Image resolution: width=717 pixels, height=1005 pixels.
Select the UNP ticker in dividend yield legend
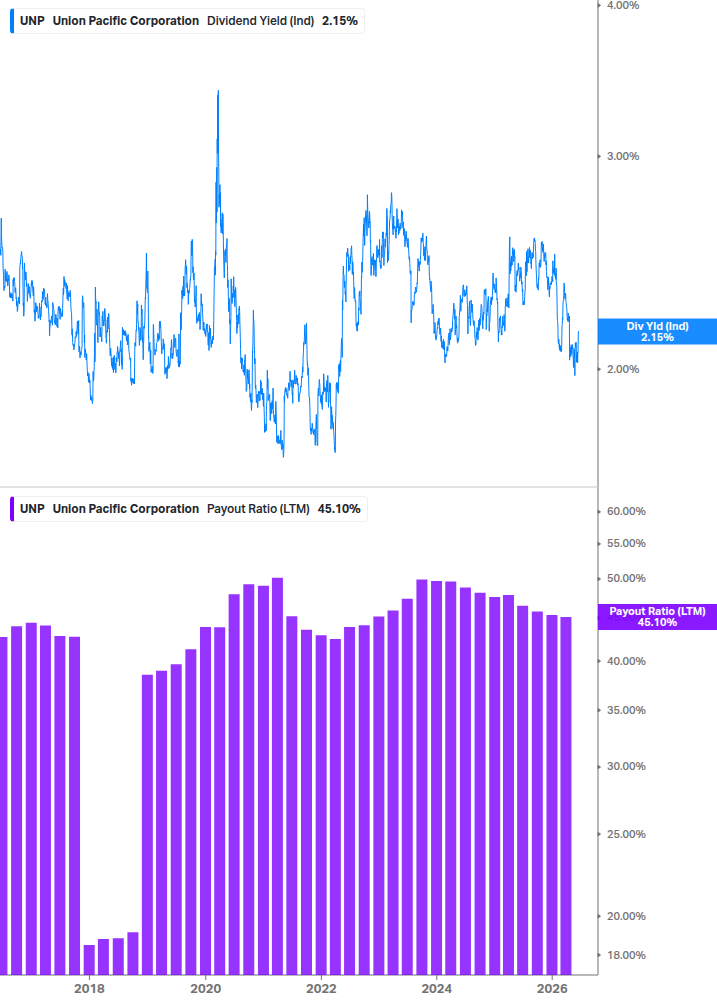point(32,21)
